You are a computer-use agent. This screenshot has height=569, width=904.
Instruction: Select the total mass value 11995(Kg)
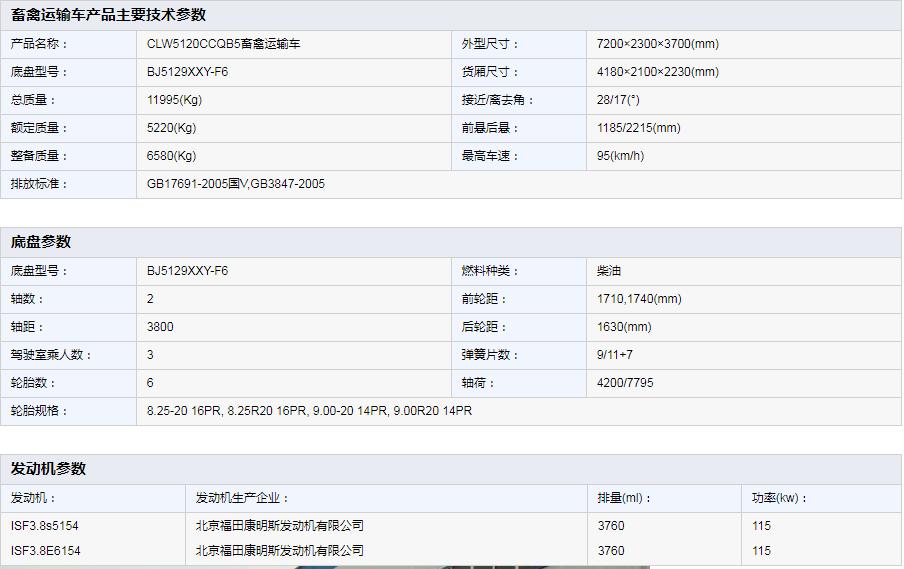[174, 100]
